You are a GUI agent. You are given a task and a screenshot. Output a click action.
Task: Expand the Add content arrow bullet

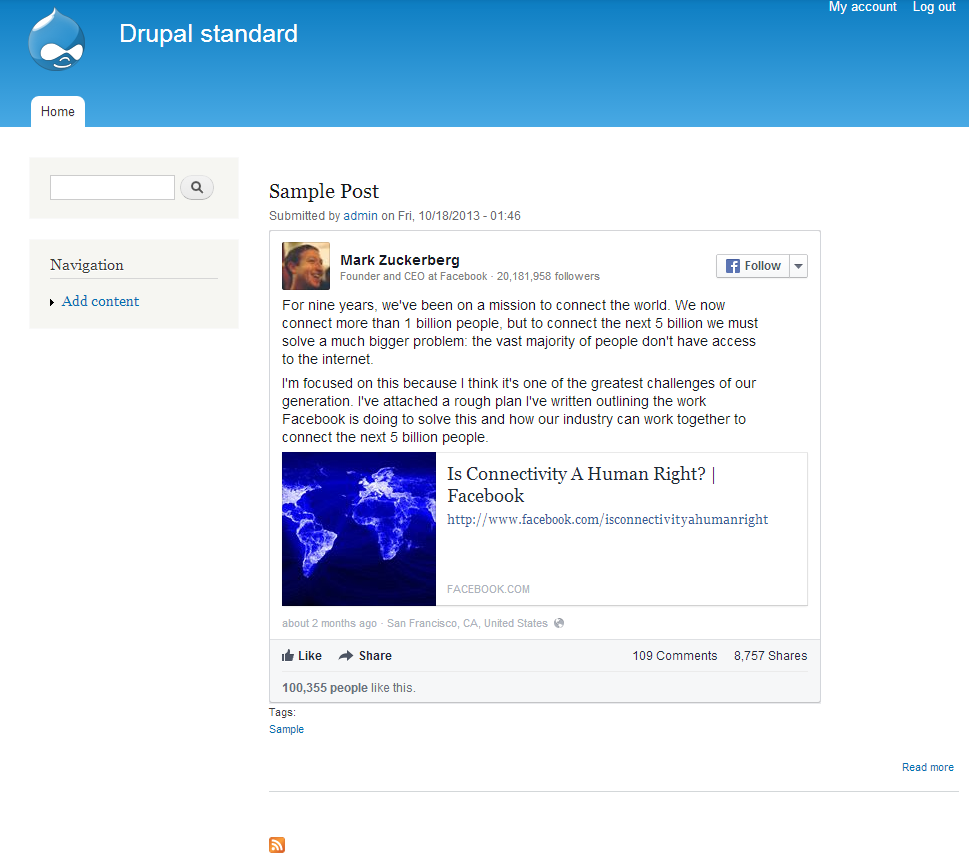[x=52, y=302]
